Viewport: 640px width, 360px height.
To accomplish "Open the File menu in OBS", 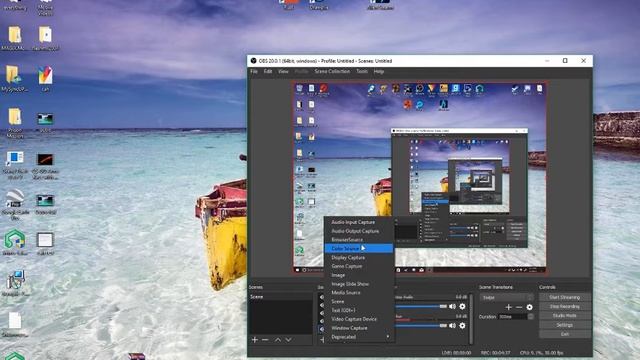I will pos(254,71).
